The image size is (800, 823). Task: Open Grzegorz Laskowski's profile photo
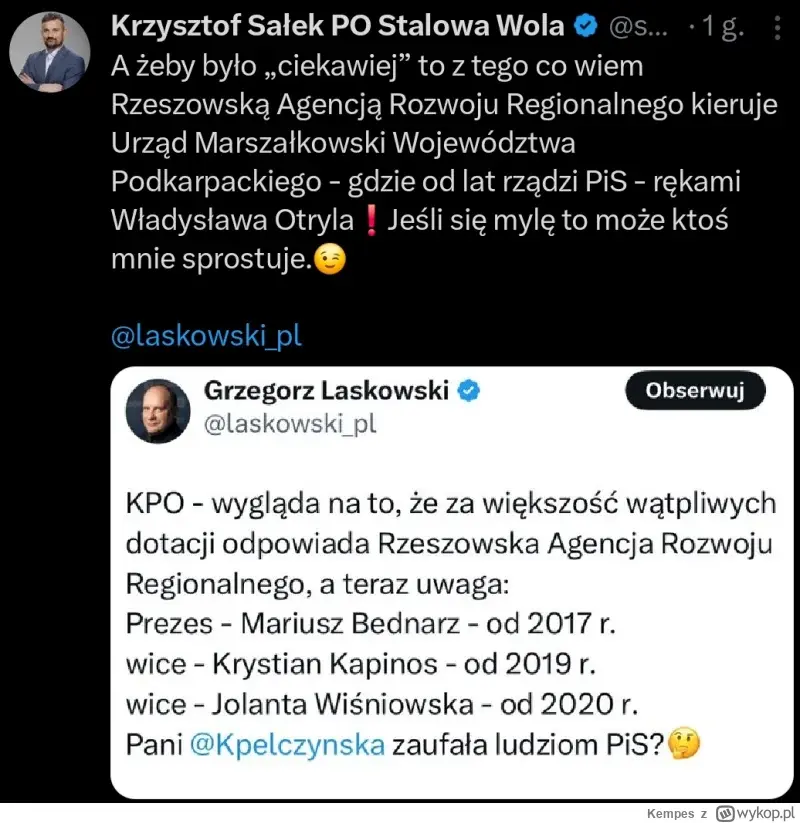158,410
